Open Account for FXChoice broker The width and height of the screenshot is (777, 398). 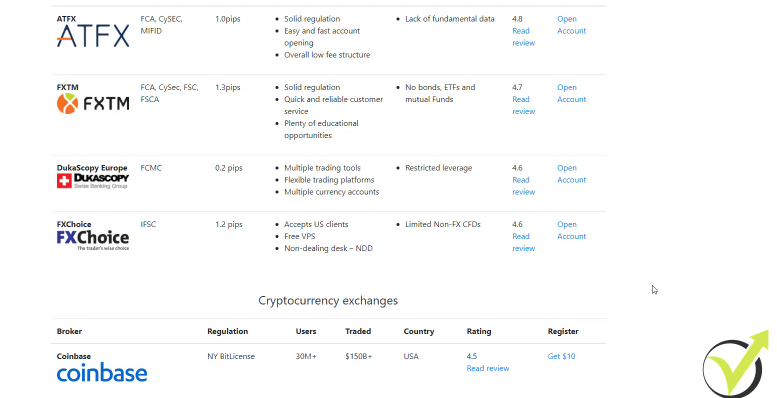[x=571, y=230]
